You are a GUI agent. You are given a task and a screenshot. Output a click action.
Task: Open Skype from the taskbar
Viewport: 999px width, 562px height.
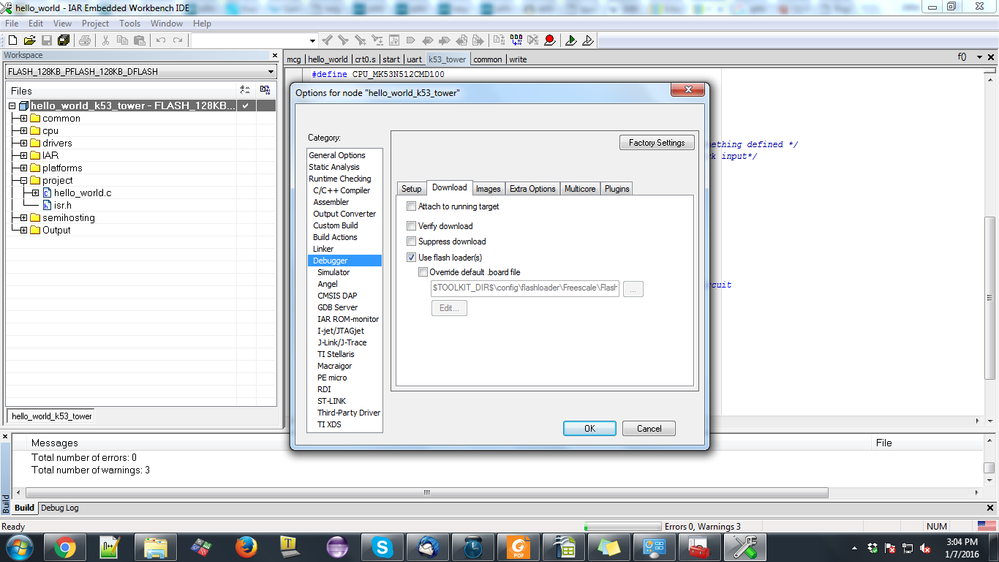pyautogui.click(x=382, y=547)
